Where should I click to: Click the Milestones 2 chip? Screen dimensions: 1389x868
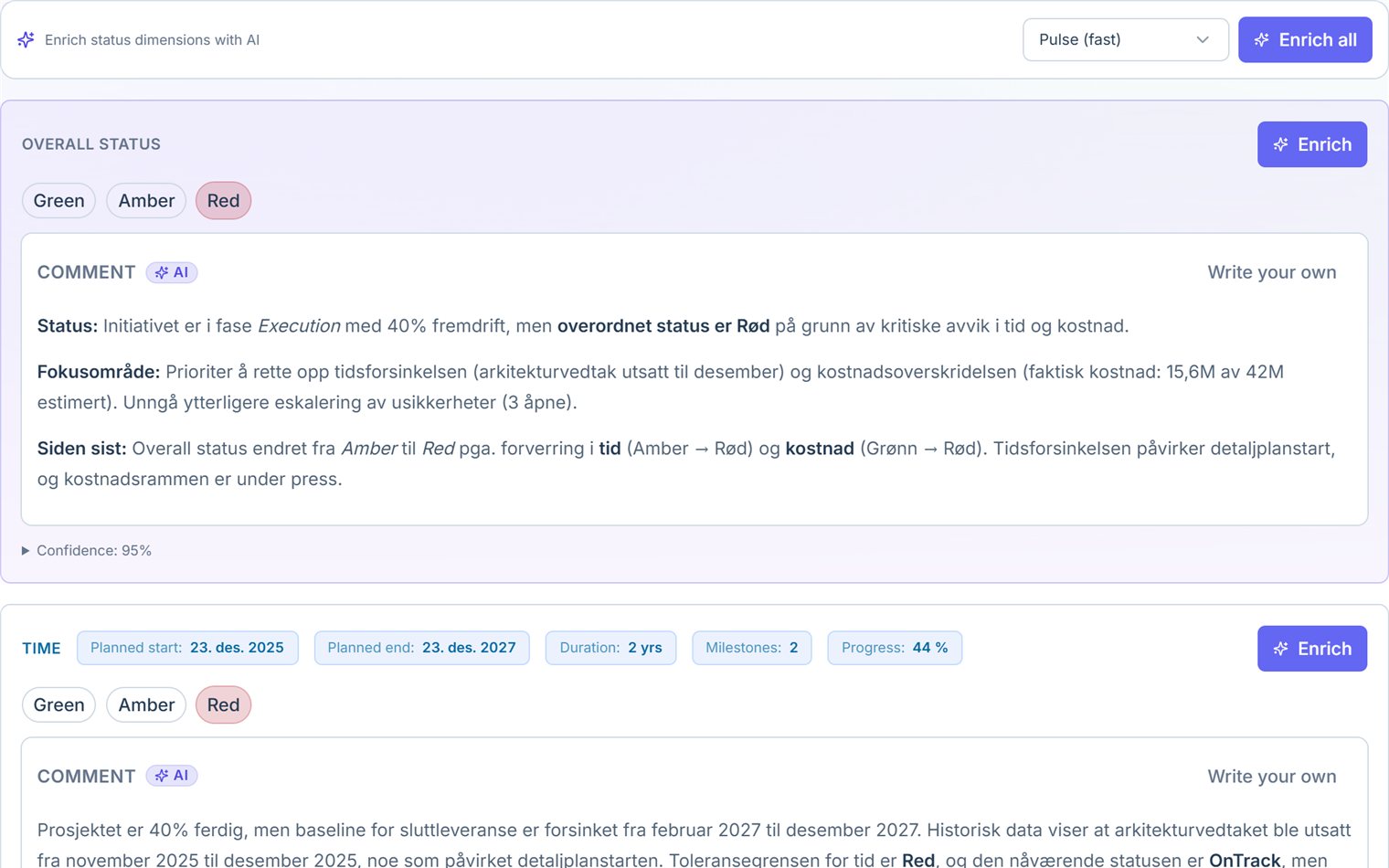coord(751,648)
